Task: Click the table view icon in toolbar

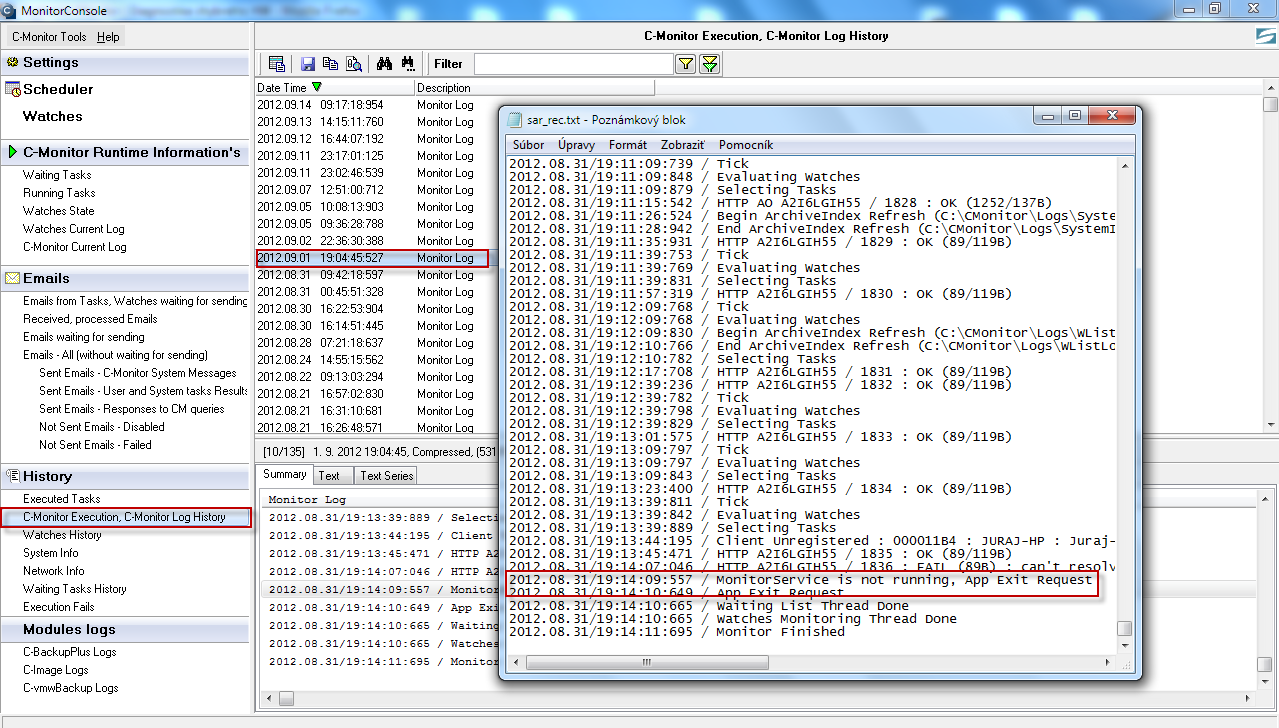Action: point(277,64)
